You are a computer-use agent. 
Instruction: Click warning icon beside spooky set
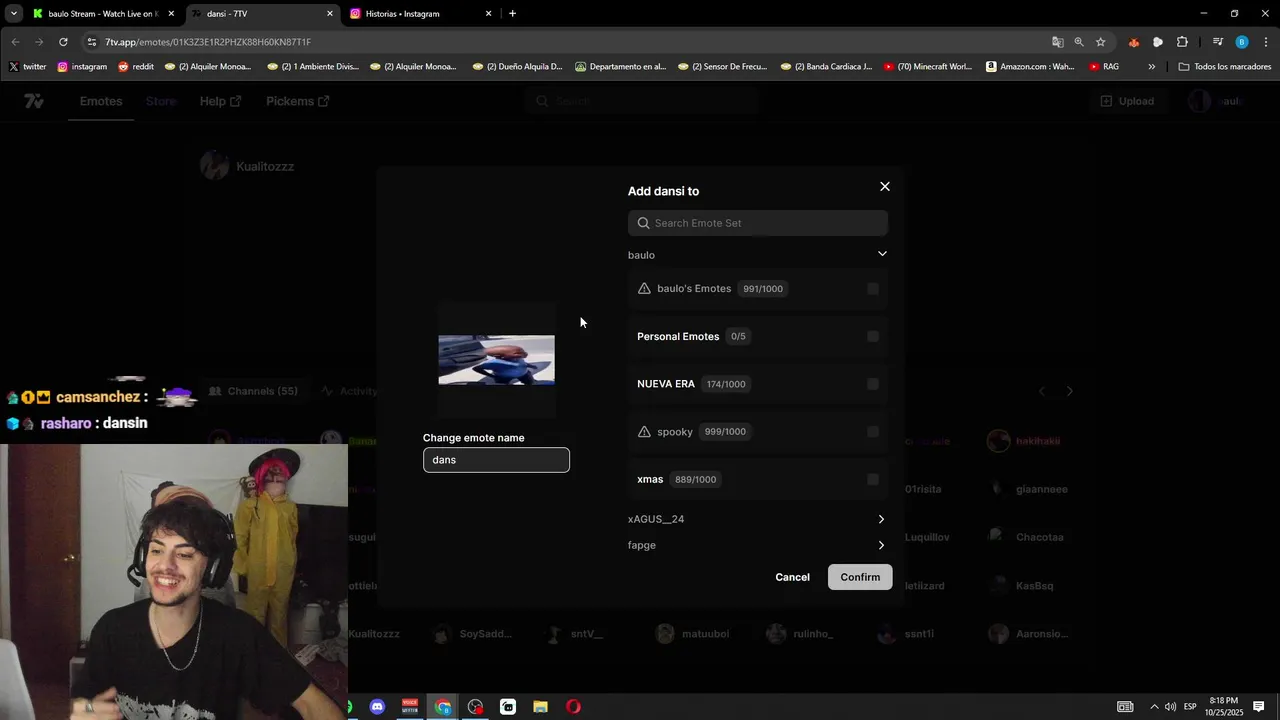644,432
